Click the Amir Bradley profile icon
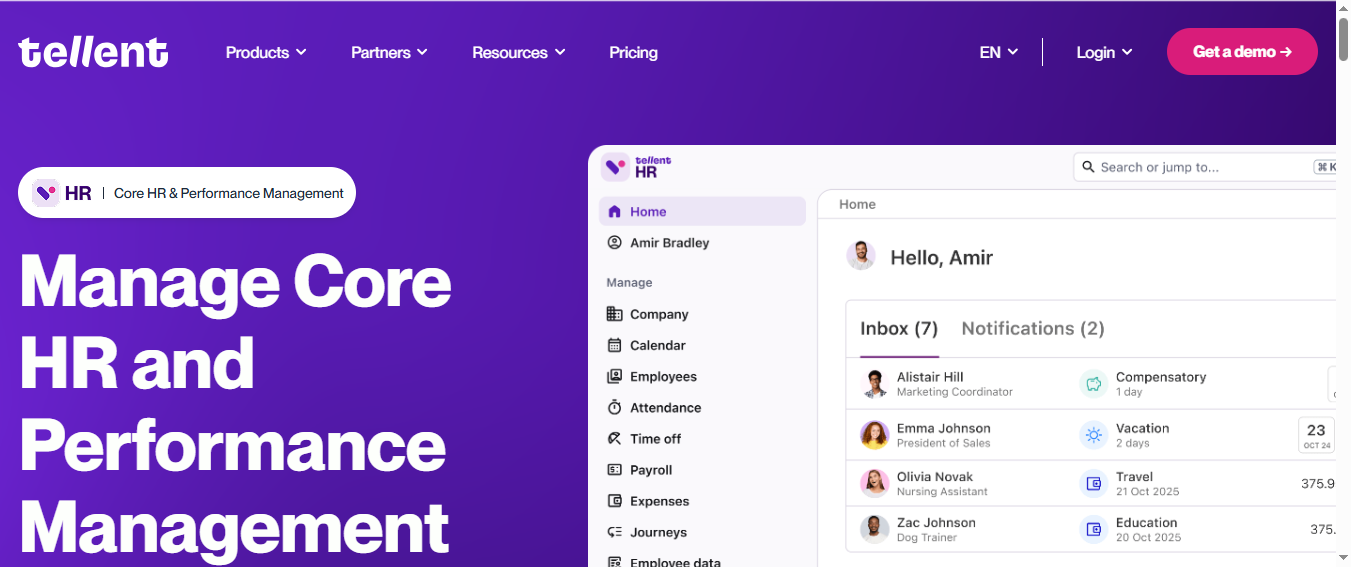The height and width of the screenshot is (567, 1351). click(x=614, y=243)
